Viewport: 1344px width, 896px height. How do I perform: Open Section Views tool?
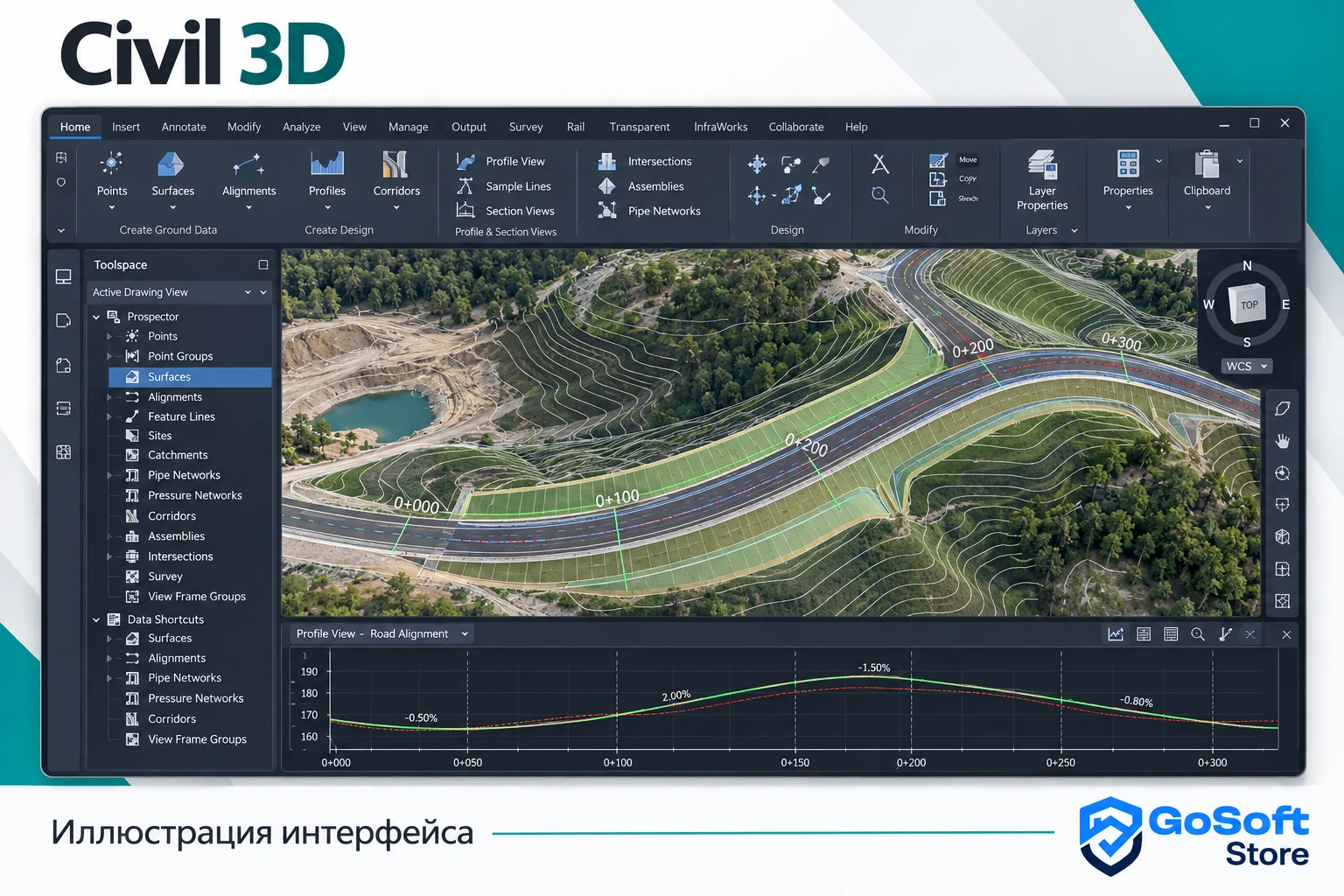[506, 211]
